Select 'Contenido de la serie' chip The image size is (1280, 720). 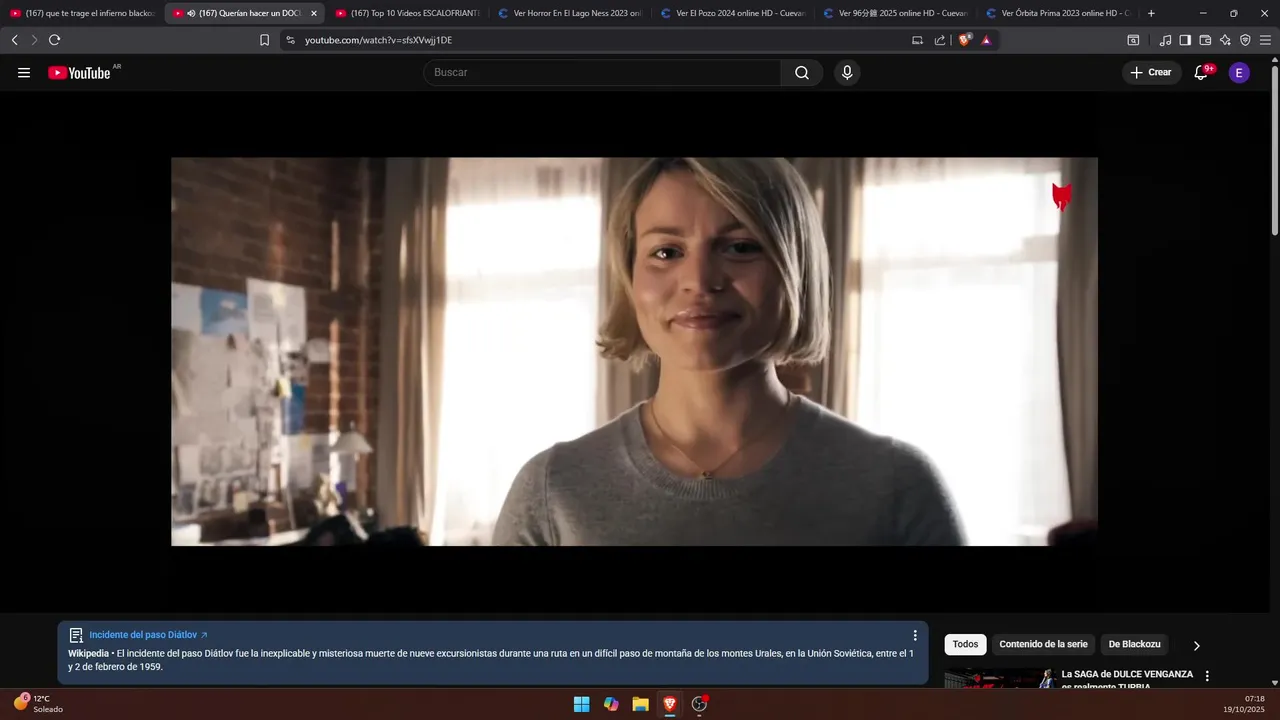(x=1043, y=645)
